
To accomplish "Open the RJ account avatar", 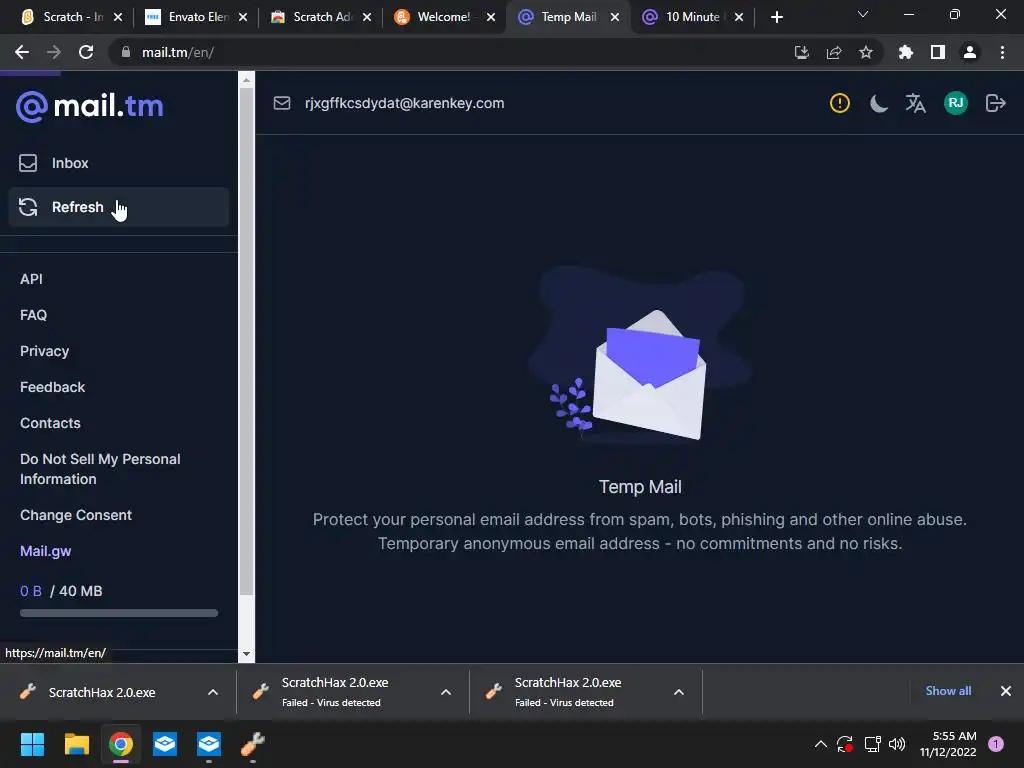I will 955,103.
